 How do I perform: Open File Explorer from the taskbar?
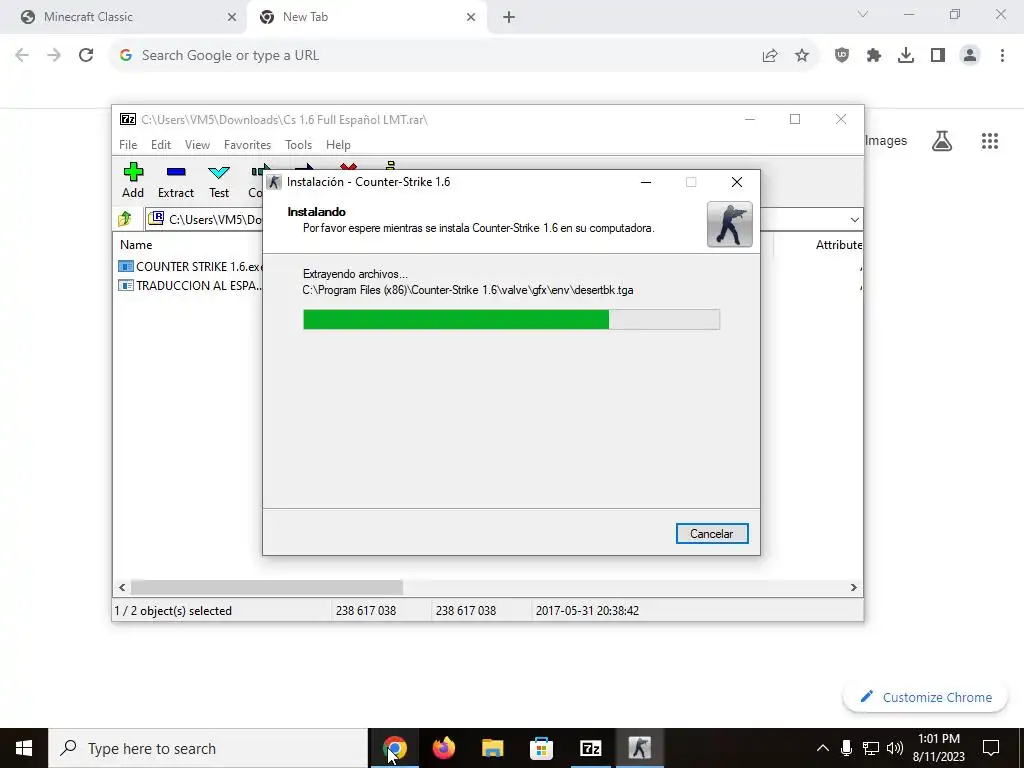click(492, 748)
